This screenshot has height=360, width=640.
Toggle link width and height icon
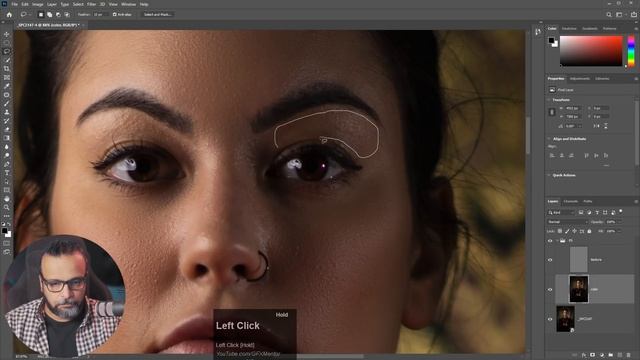pyautogui.click(x=552, y=112)
